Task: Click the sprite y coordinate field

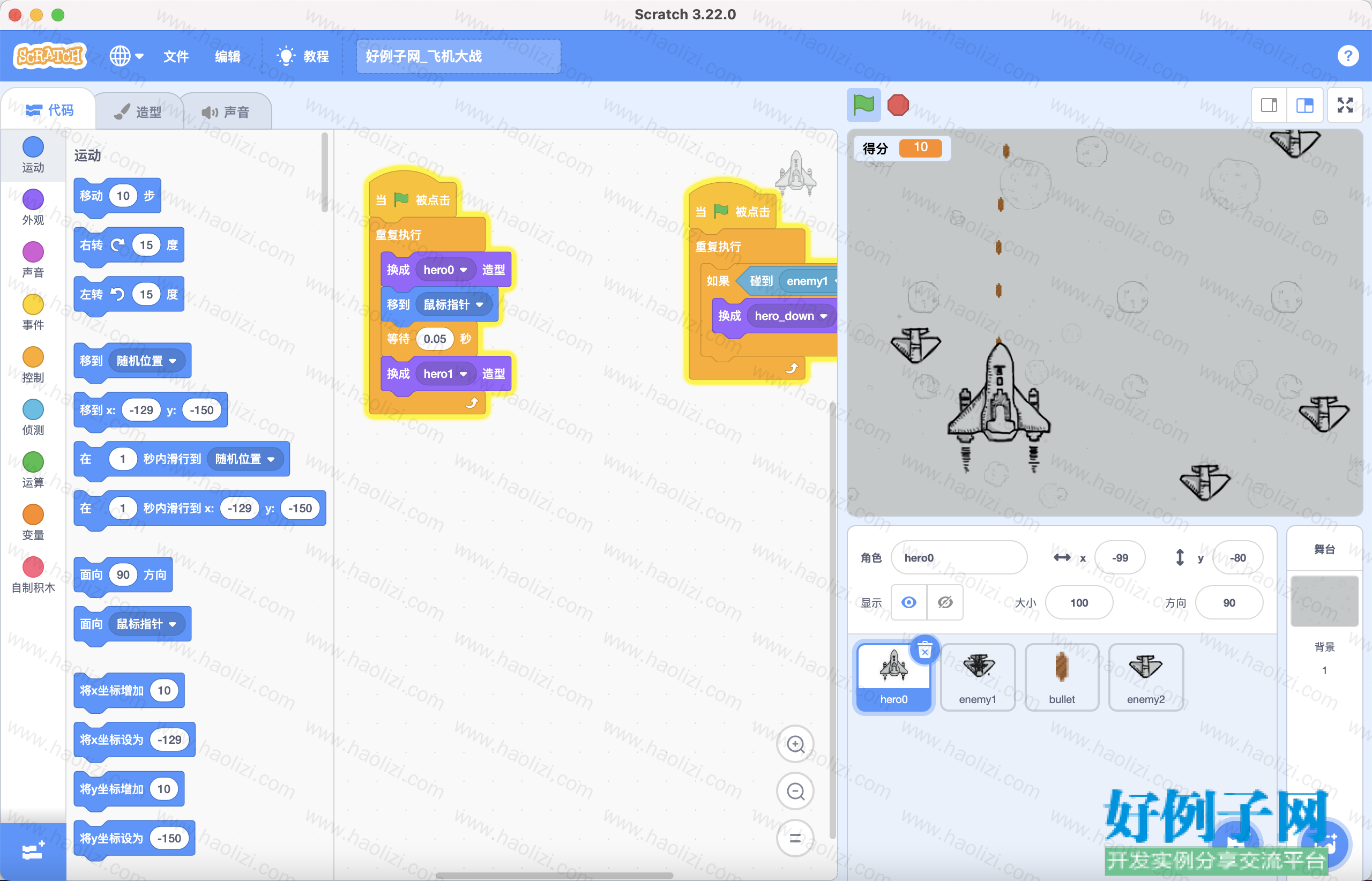Action: point(1237,557)
